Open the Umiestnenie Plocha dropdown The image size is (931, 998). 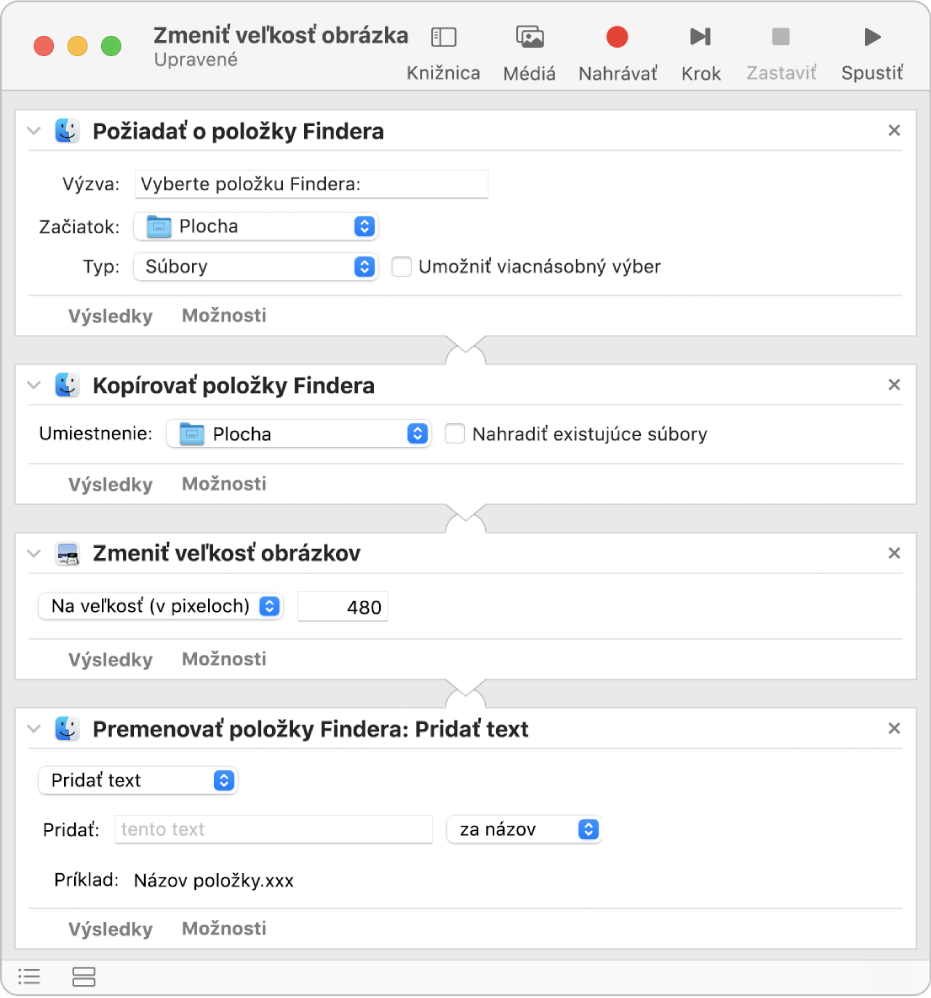click(x=298, y=434)
